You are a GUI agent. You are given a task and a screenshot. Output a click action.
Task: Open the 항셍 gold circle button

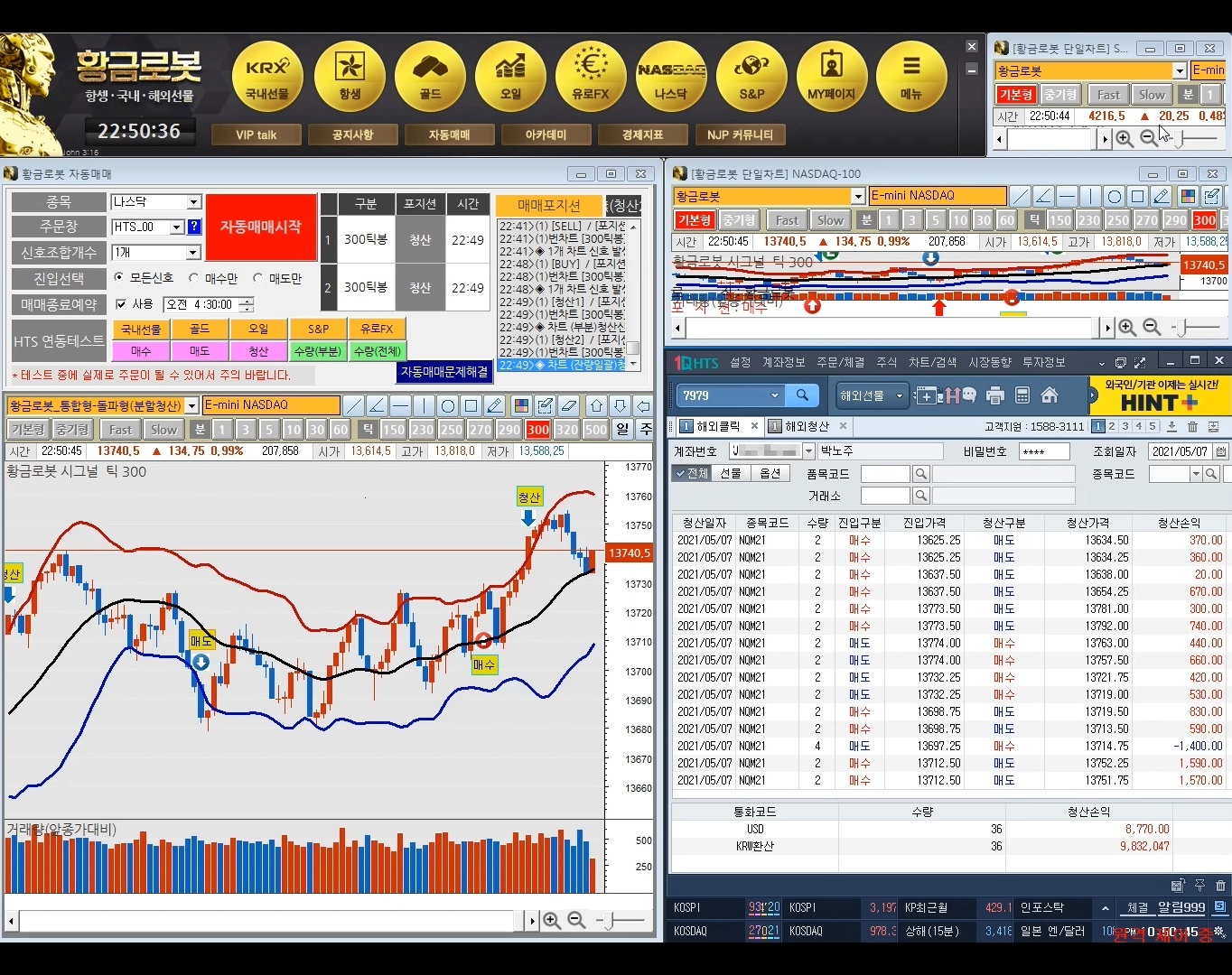350,78
